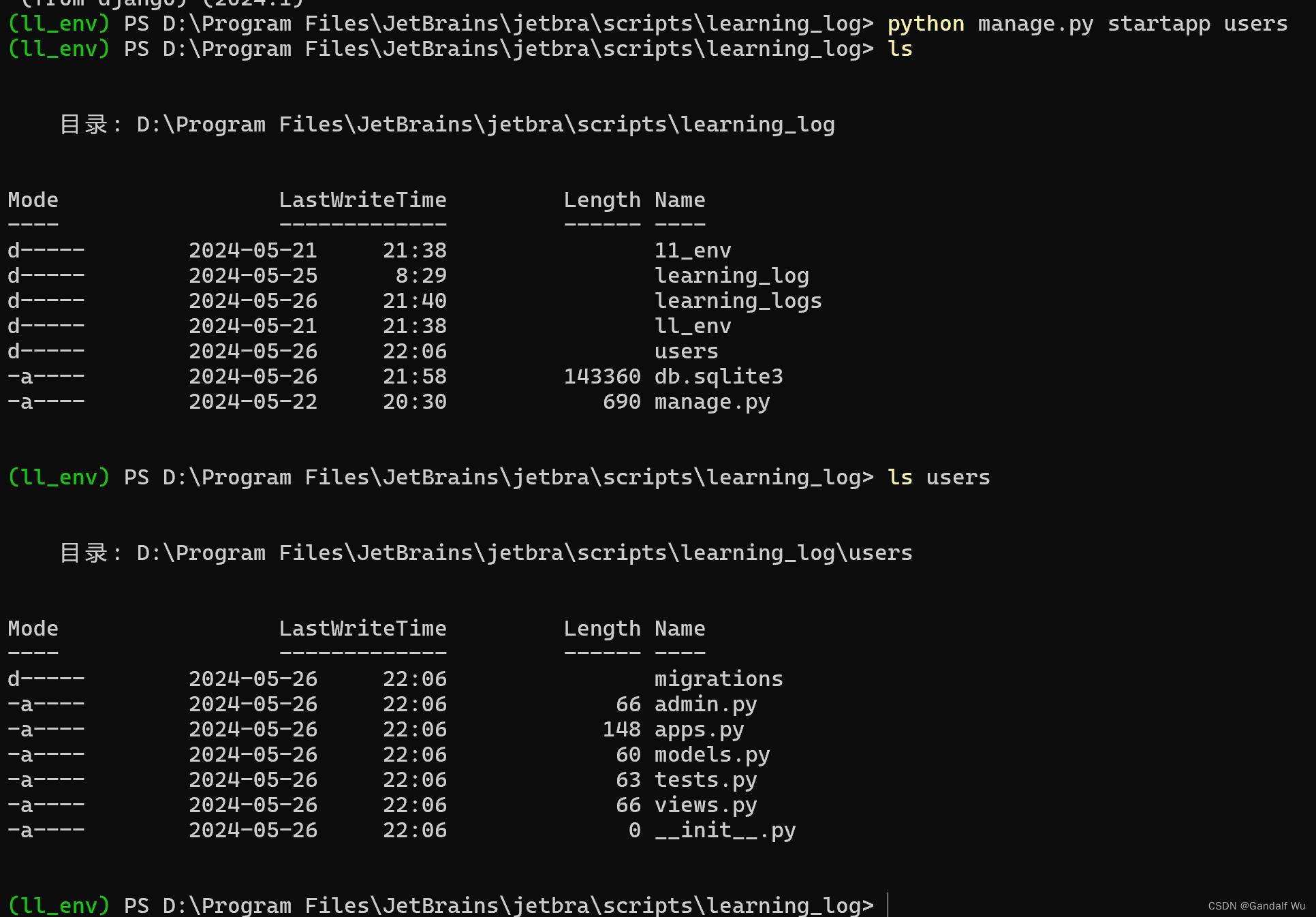Viewport: 1316px width, 917px height.
Task: Select the yellow ls command text
Action: click(x=899, y=48)
